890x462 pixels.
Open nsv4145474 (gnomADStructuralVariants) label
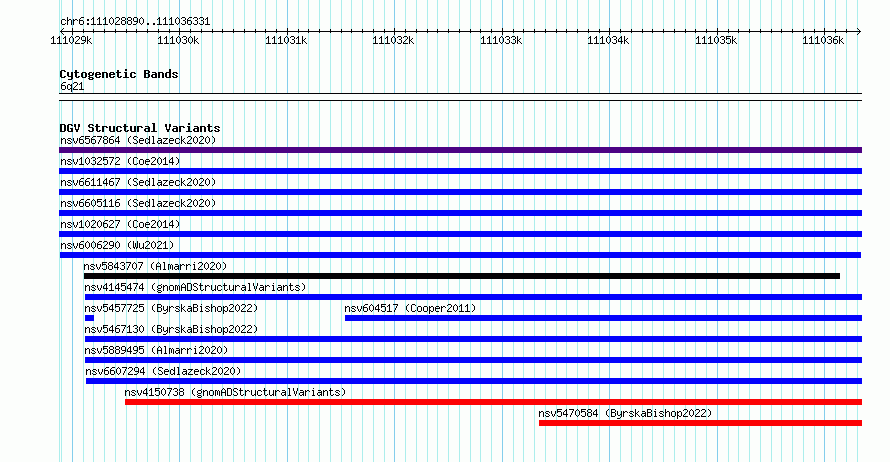point(195,287)
